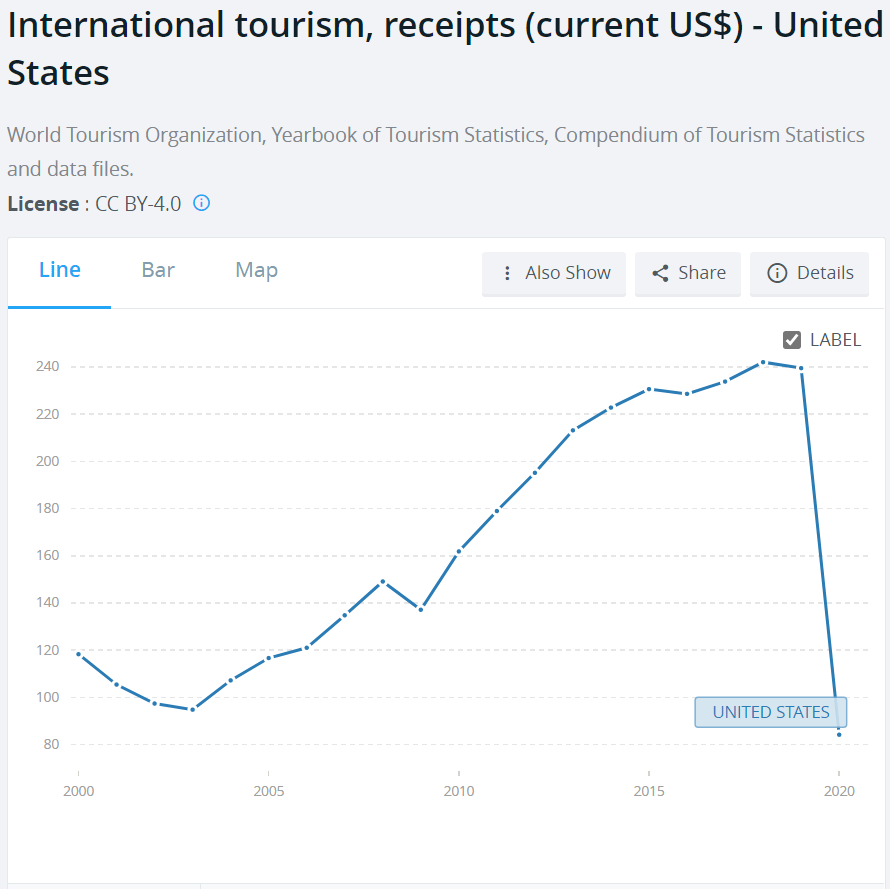Click the 2003 lowest early data point
890x889 pixels.
[192, 709]
